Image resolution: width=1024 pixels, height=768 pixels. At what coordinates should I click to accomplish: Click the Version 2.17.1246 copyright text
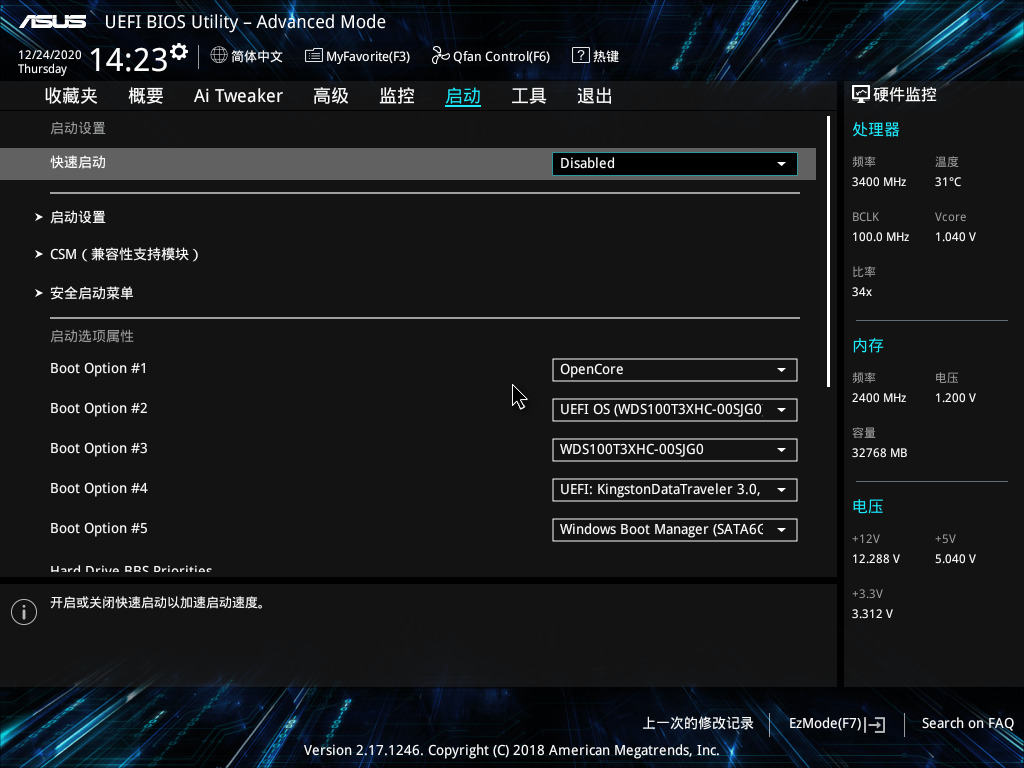[x=511, y=750]
